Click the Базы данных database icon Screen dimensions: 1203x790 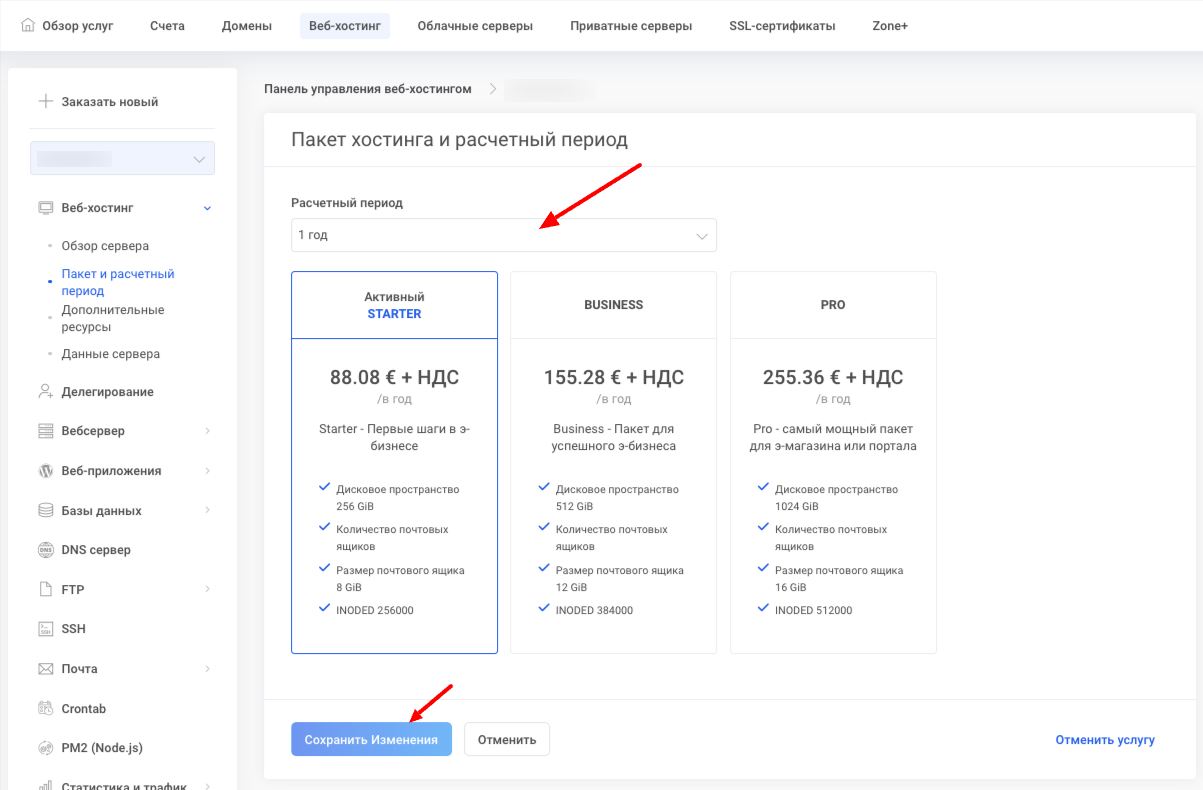pyautogui.click(x=45, y=510)
